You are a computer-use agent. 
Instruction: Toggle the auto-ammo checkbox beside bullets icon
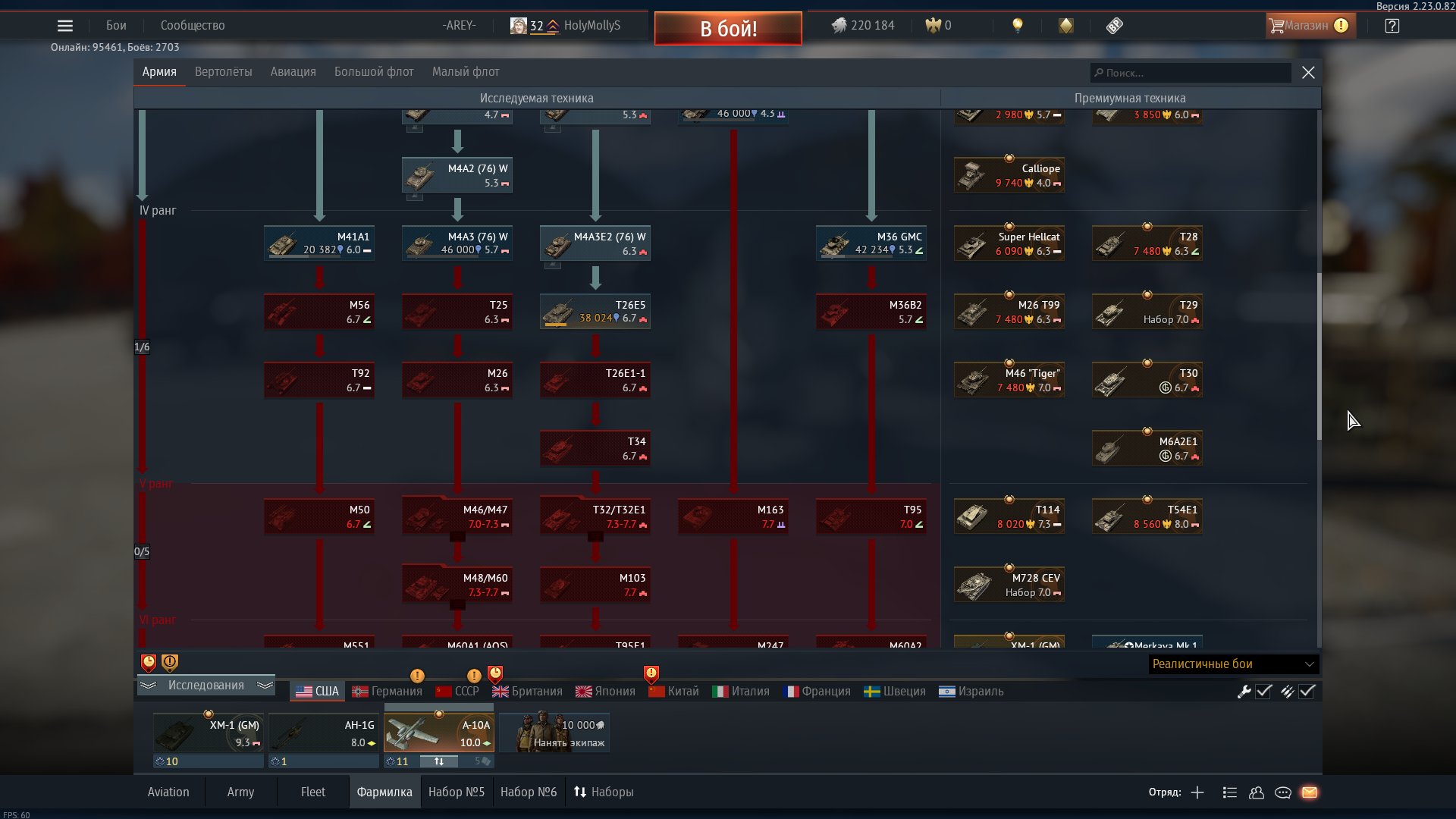(x=1307, y=692)
